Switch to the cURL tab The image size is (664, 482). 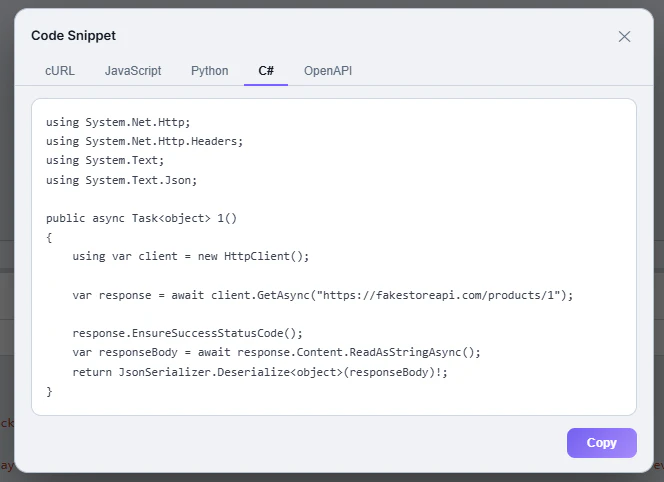click(60, 71)
